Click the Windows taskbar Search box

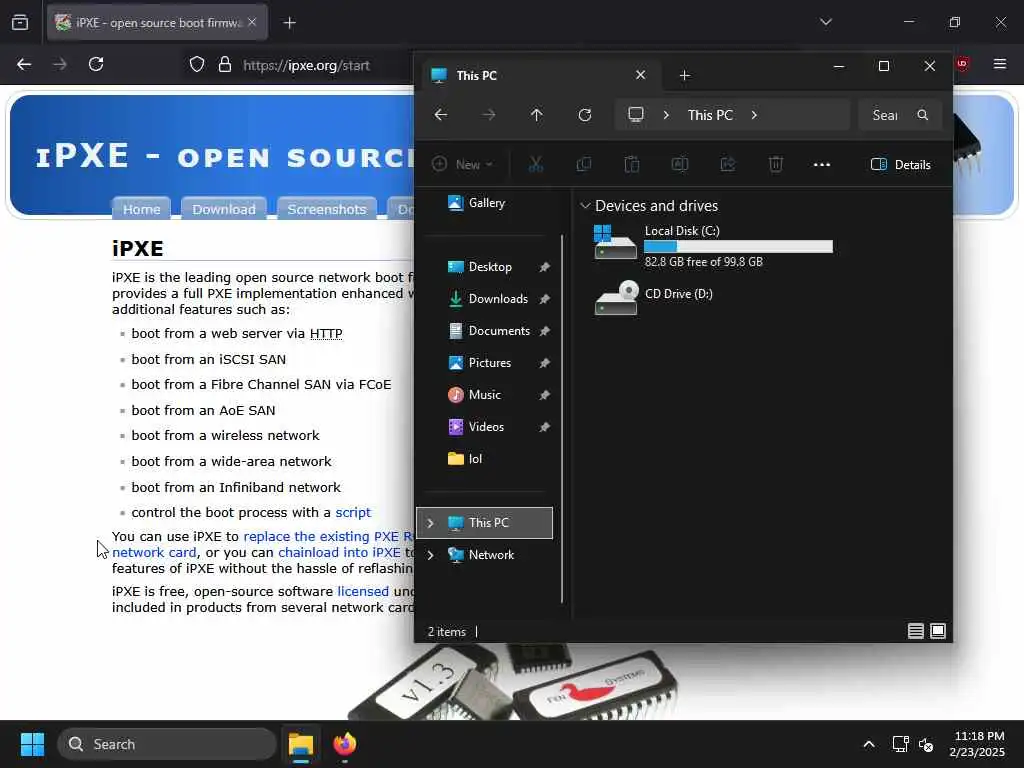[x=167, y=744]
